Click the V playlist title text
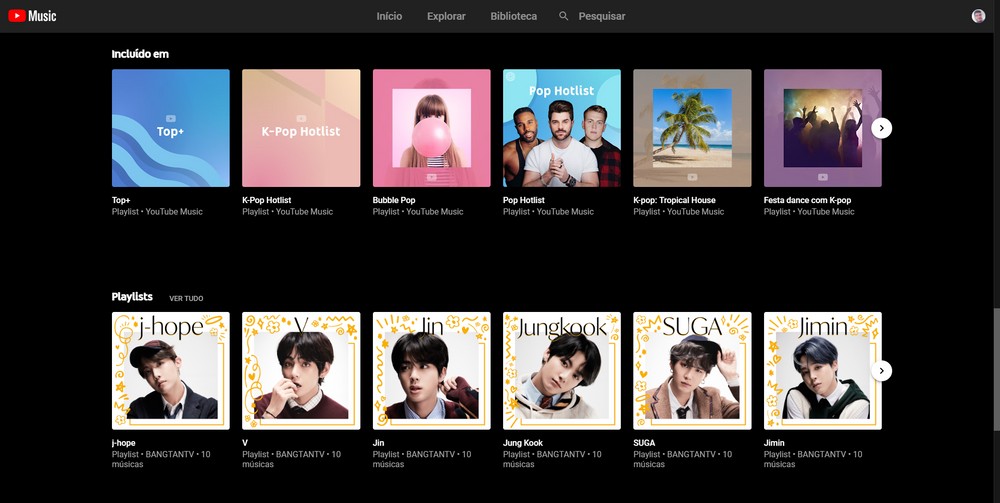Screen dimensions: 1000x503 click(x=245, y=442)
